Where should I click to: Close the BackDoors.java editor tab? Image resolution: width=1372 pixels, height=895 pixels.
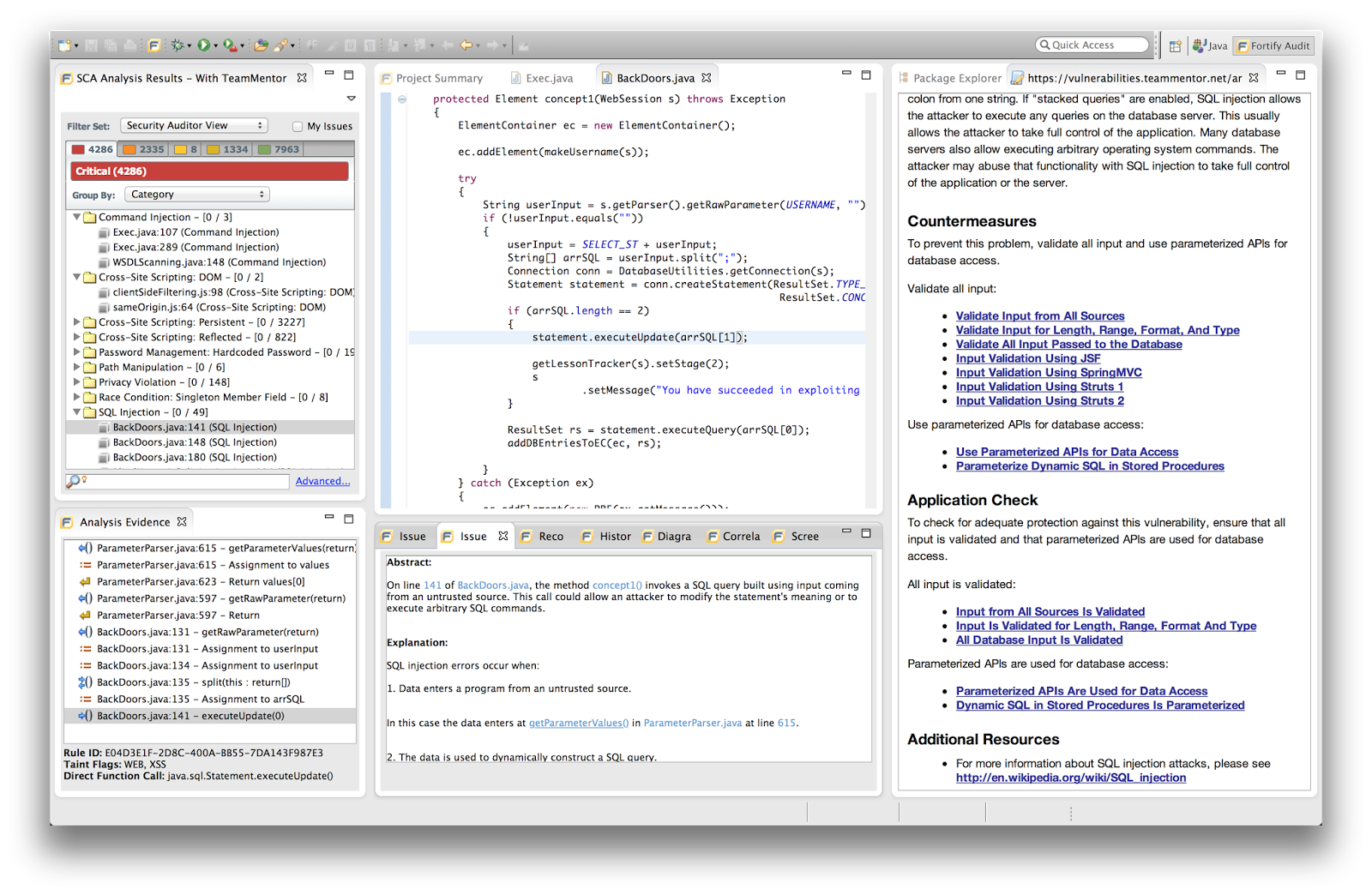pos(707,77)
